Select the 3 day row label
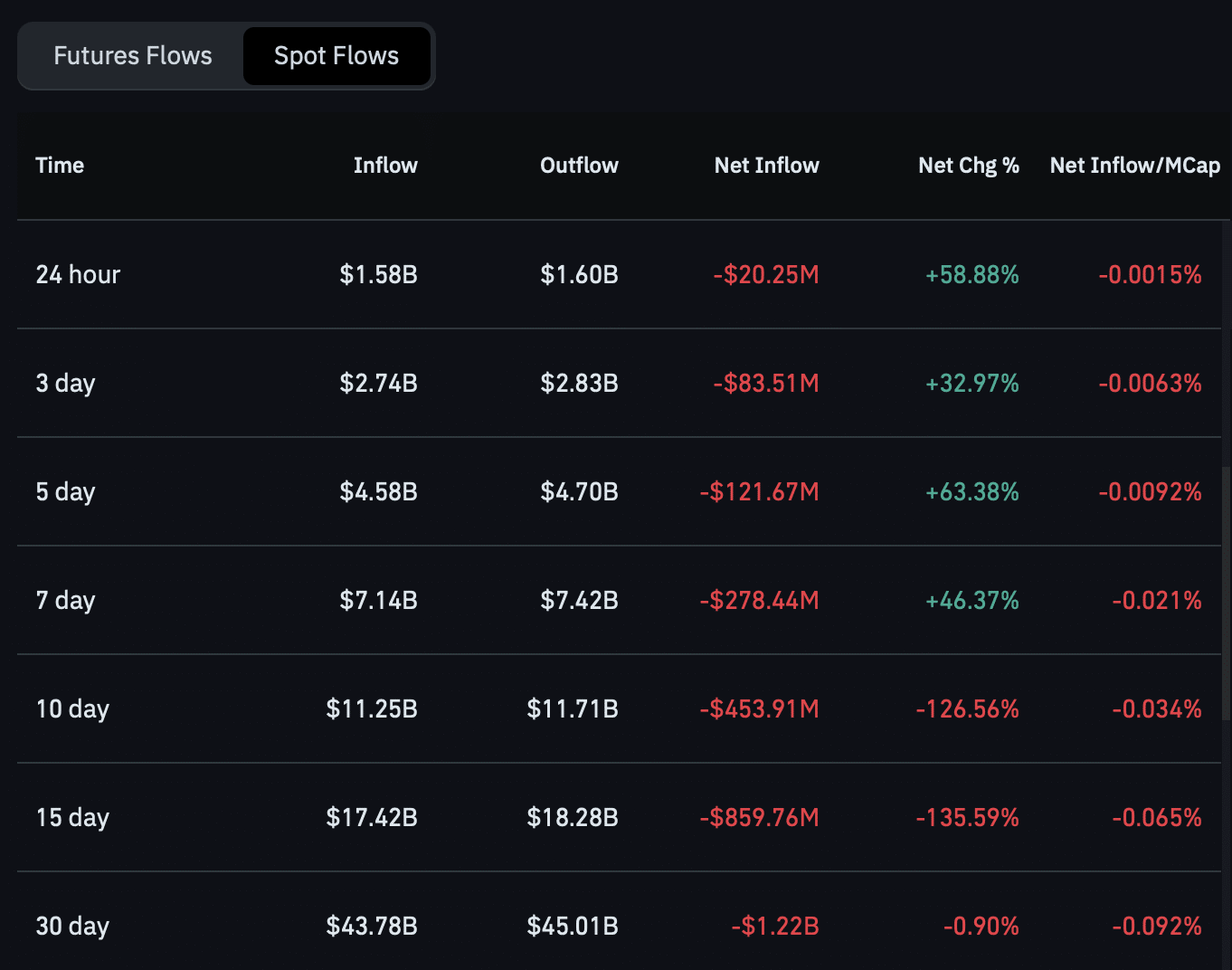This screenshot has height=970, width=1232. point(65,383)
